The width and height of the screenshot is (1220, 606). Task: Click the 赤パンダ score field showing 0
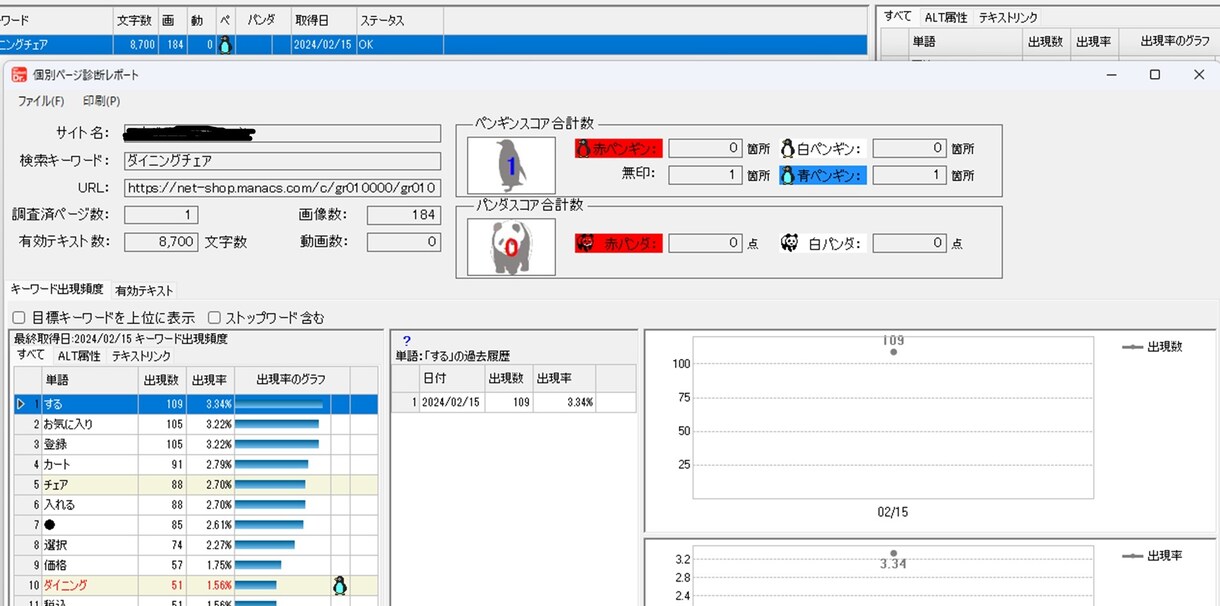tap(705, 243)
